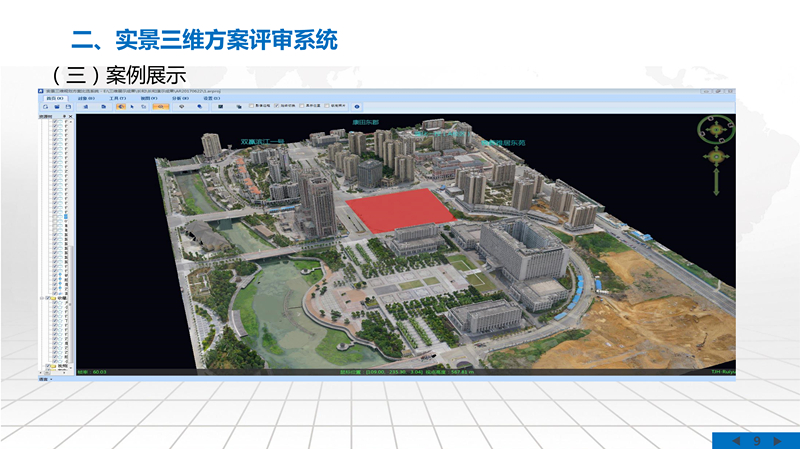Go to the next slide with the right arrow
The width and height of the screenshot is (800, 449).
click(777, 441)
